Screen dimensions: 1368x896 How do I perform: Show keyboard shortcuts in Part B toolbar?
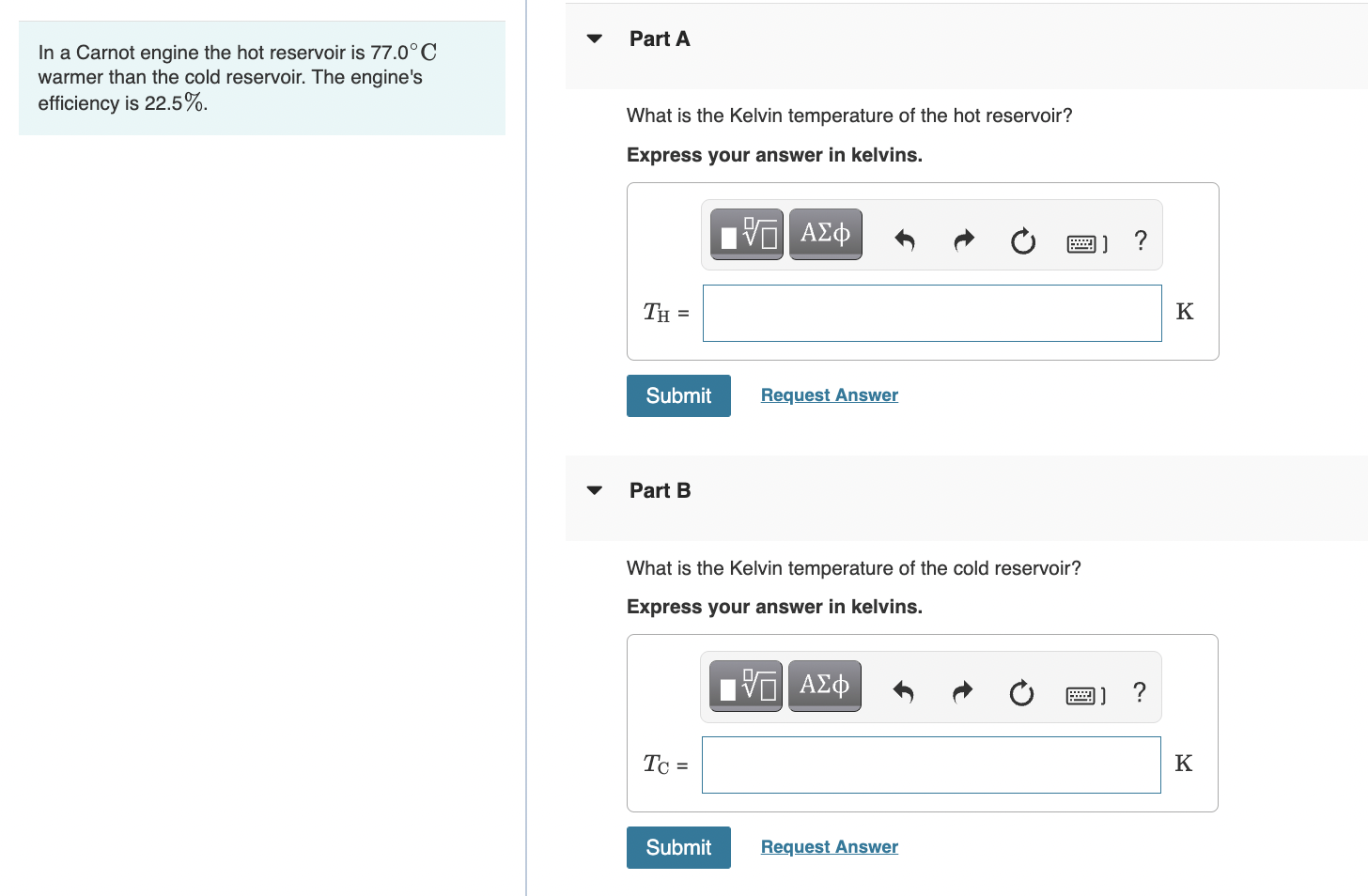click(1086, 696)
